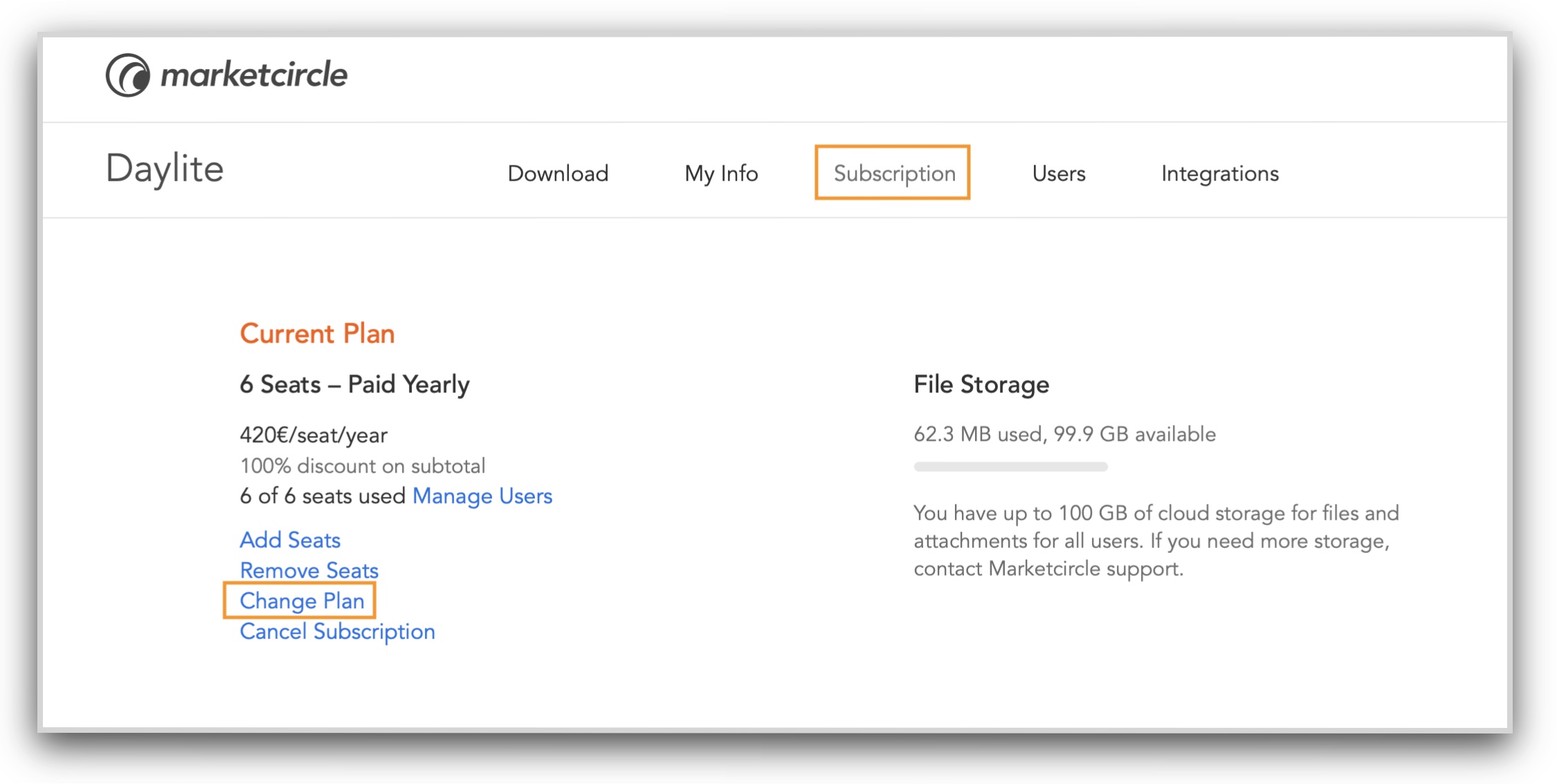
Task: Click the File Storage heading
Action: coord(981,385)
